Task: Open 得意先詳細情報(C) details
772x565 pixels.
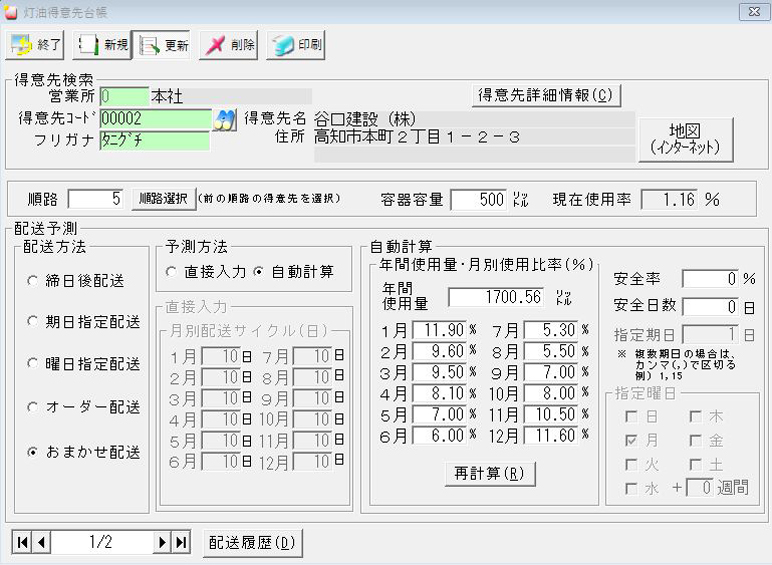Action: click(x=546, y=95)
